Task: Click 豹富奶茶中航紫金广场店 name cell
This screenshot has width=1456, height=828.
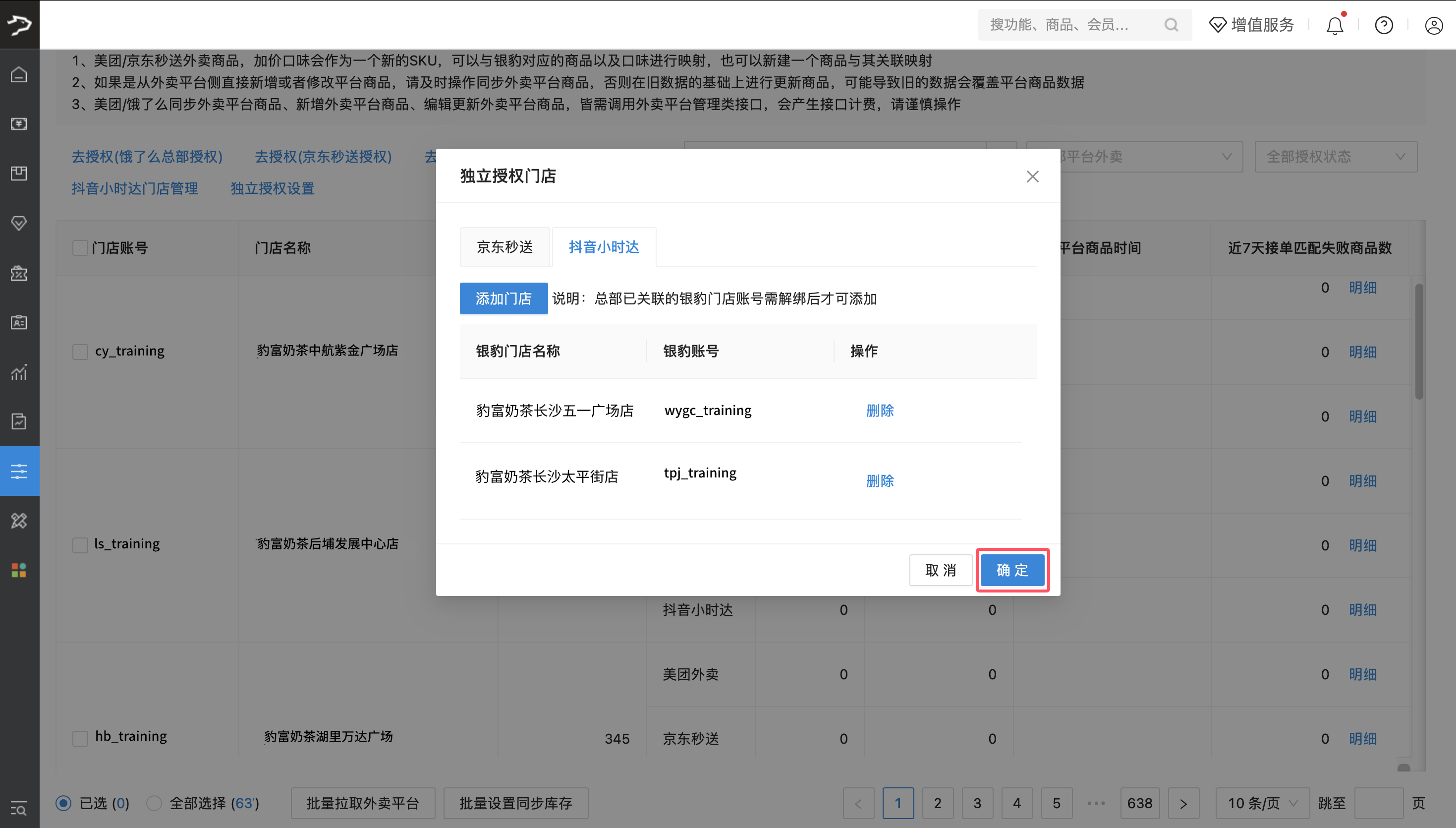Action: pos(328,351)
